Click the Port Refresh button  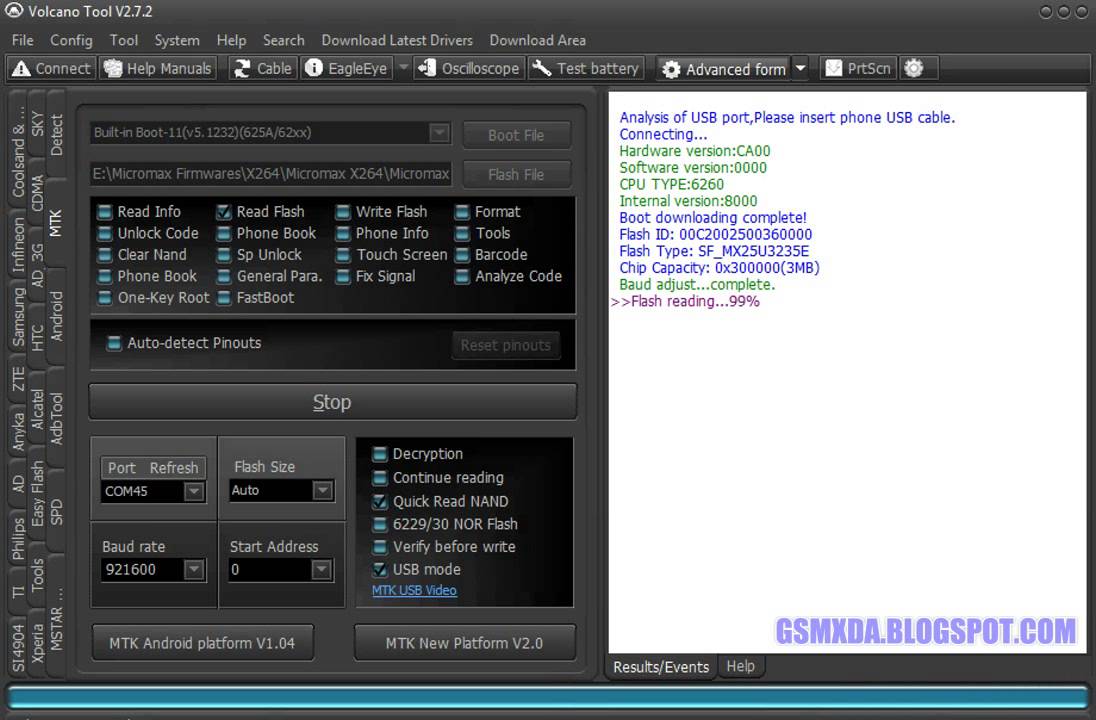153,468
